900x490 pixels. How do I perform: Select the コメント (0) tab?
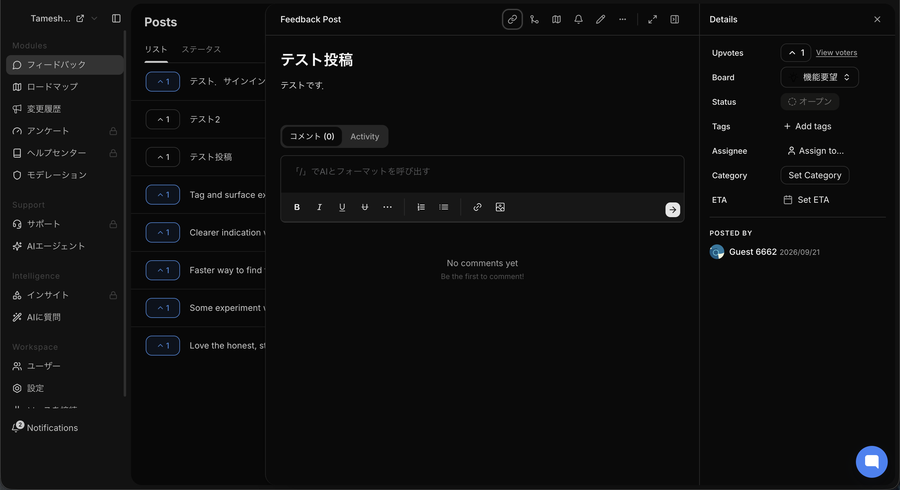pyautogui.click(x=312, y=137)
